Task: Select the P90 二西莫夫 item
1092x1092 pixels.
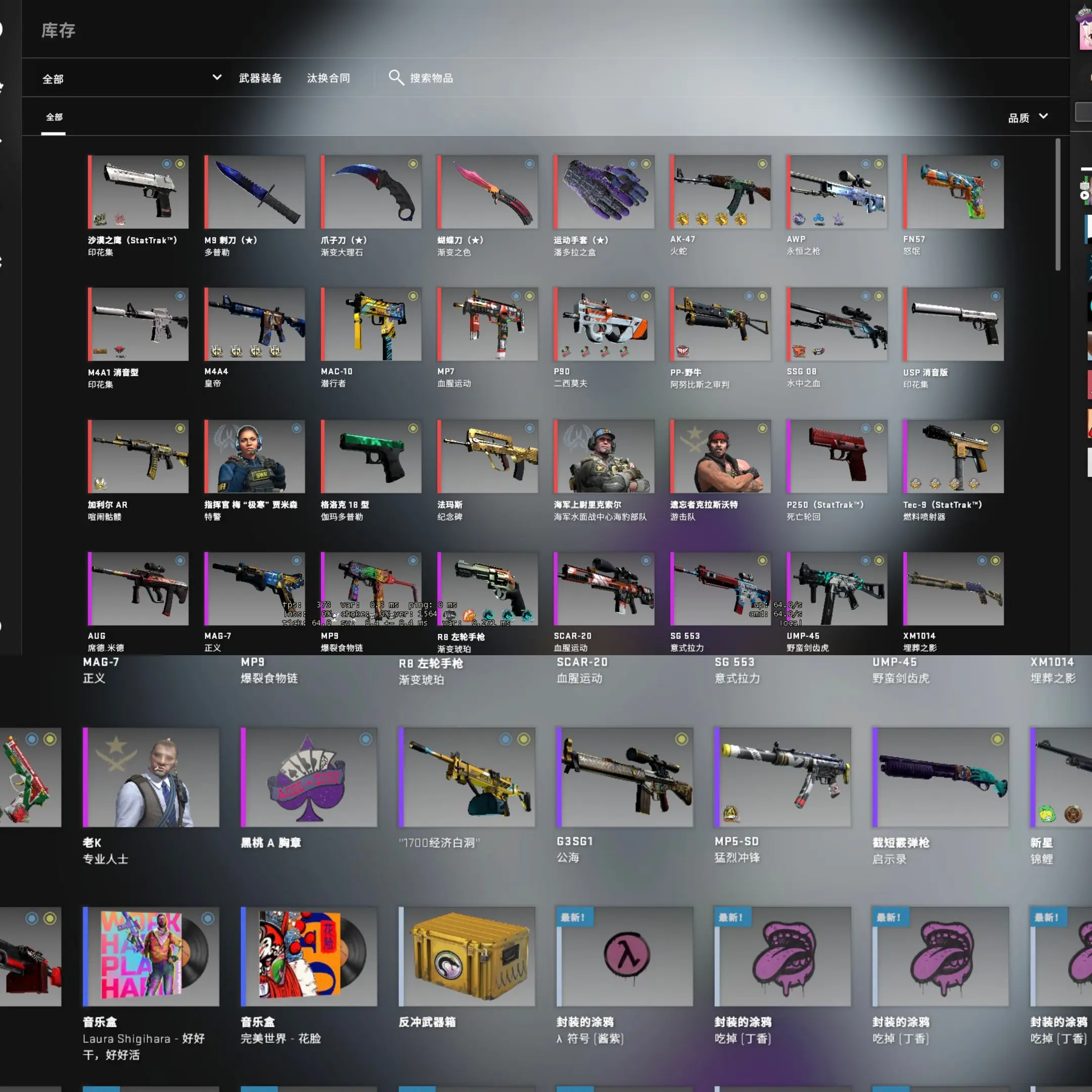Action: pyautogui.click(x=604, y=325)
